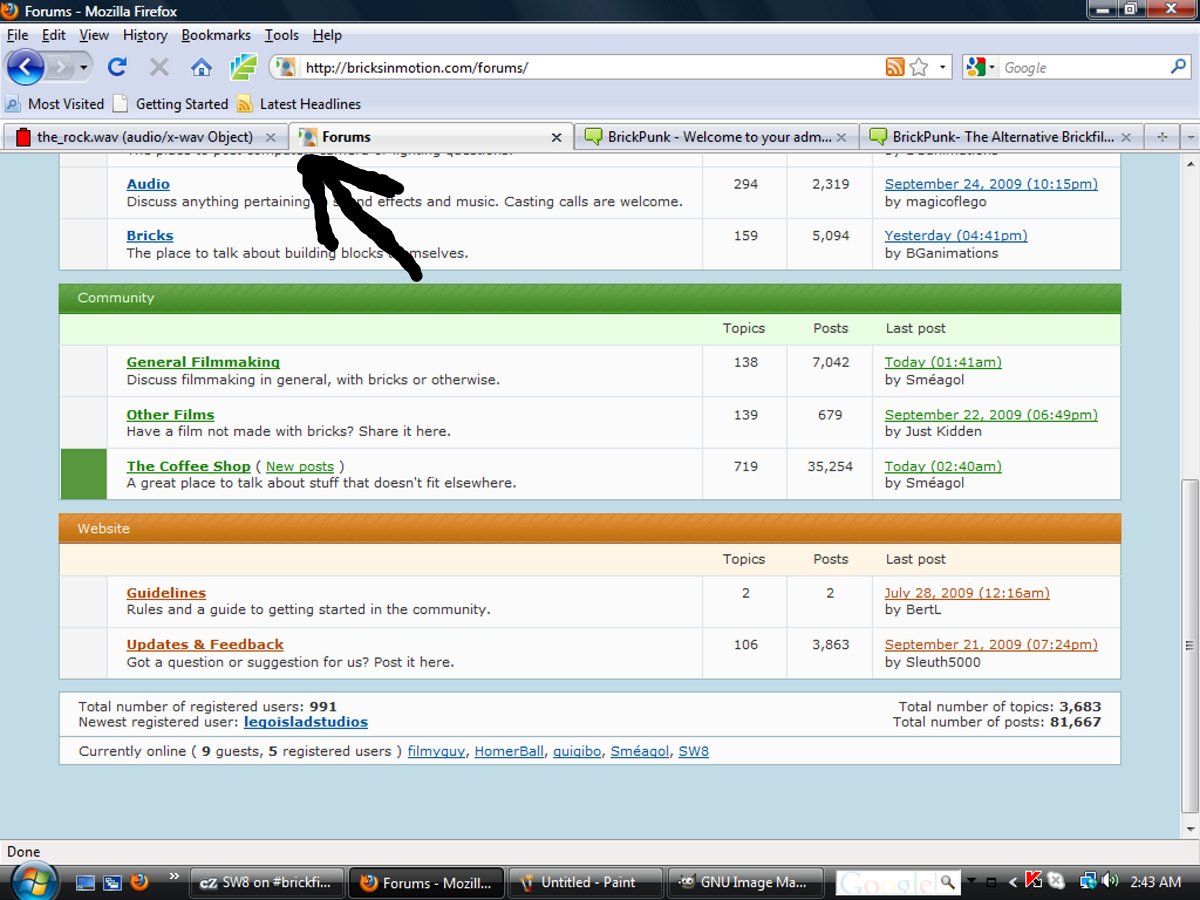Open online user HomerBall's profile

pos(509,751)
